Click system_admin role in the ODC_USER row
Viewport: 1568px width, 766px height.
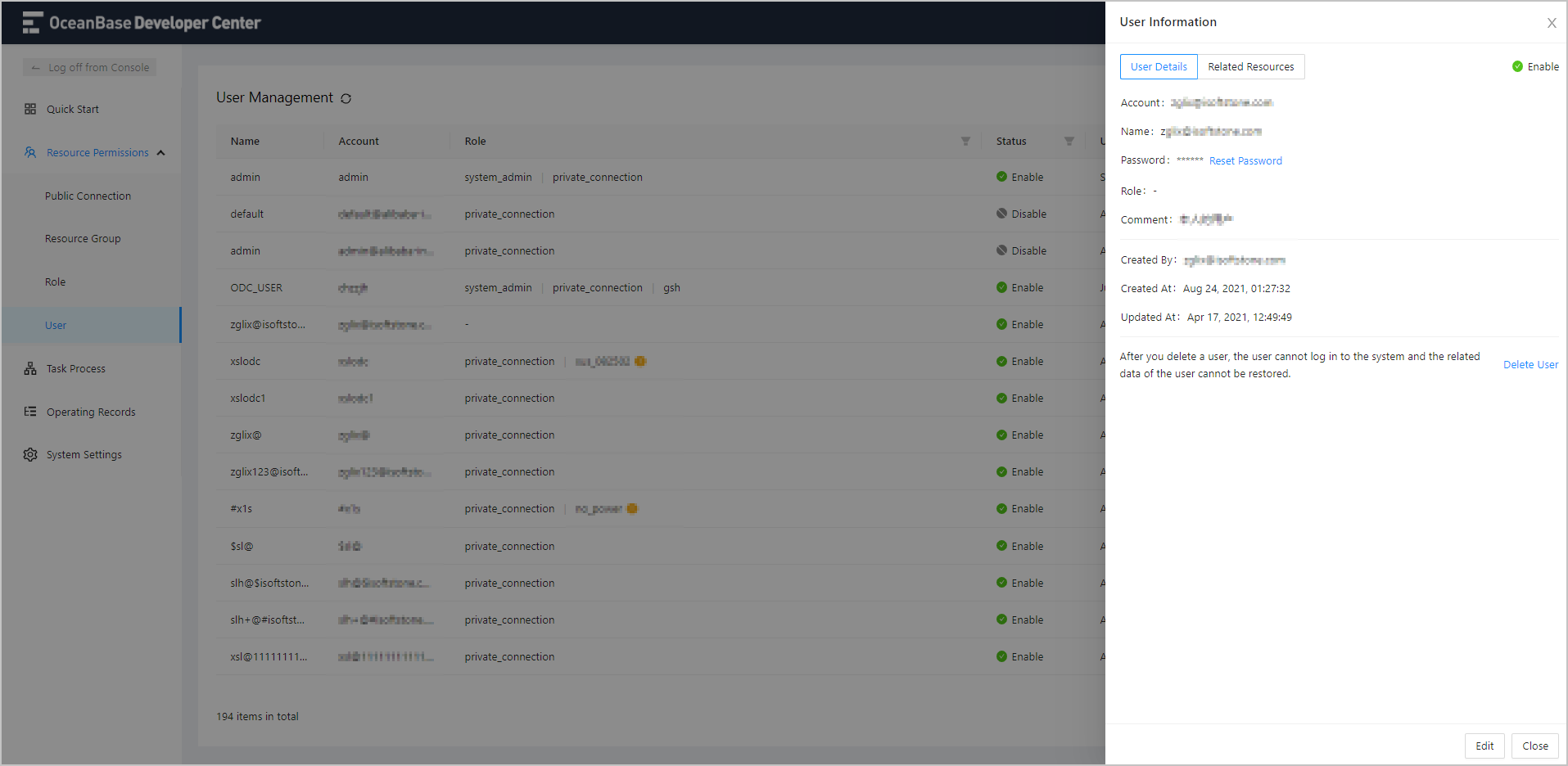point(498,287)
